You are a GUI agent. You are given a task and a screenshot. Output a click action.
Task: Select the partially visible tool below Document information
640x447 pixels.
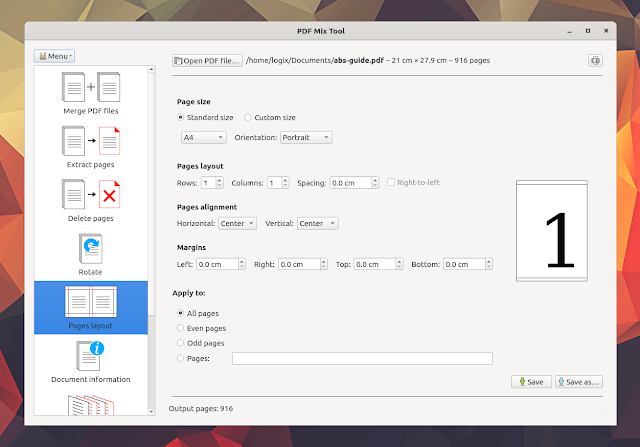tap(91, 405)
